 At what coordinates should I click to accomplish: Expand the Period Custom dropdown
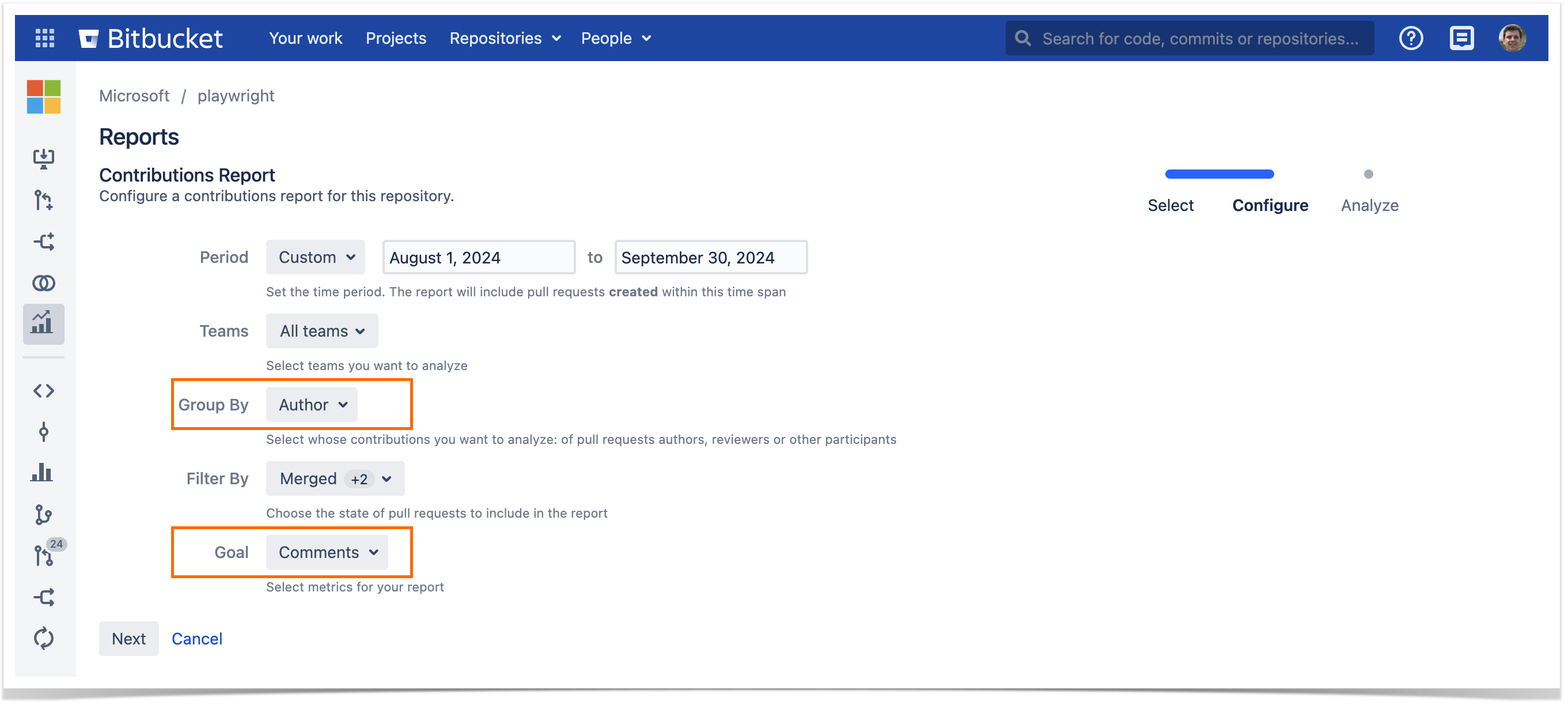(316, 257)
